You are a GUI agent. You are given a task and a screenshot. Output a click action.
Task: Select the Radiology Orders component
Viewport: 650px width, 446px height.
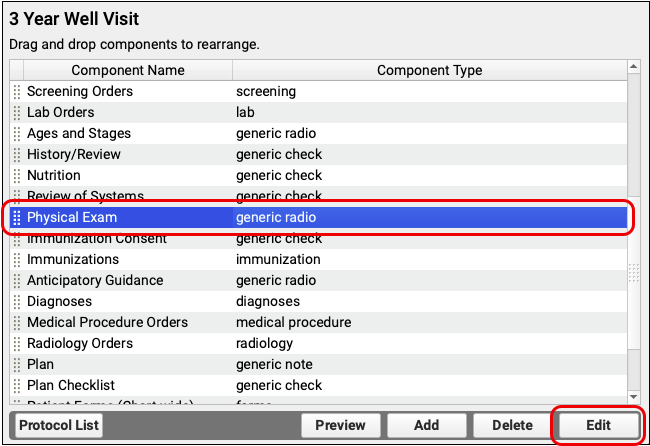[82, 344]
